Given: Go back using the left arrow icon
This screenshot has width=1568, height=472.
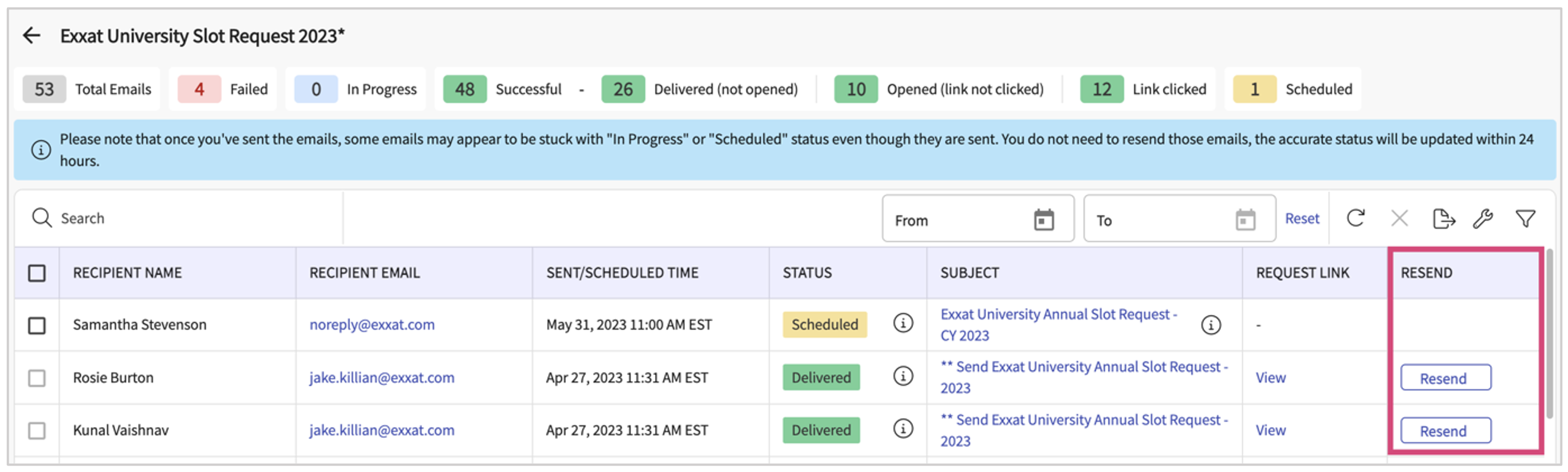Looking at the screenshot, I should (x=31, y=36).
